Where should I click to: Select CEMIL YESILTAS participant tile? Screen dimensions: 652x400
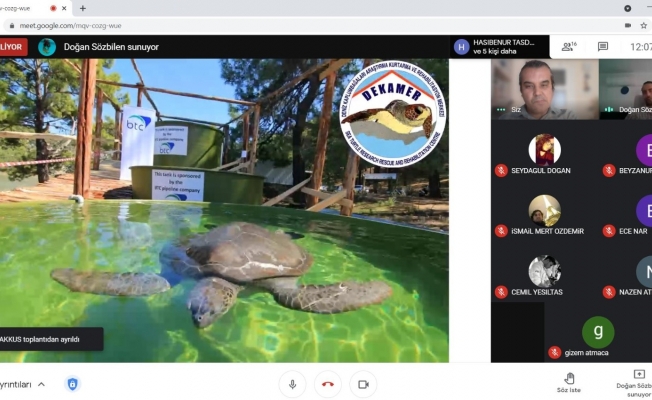545,277
